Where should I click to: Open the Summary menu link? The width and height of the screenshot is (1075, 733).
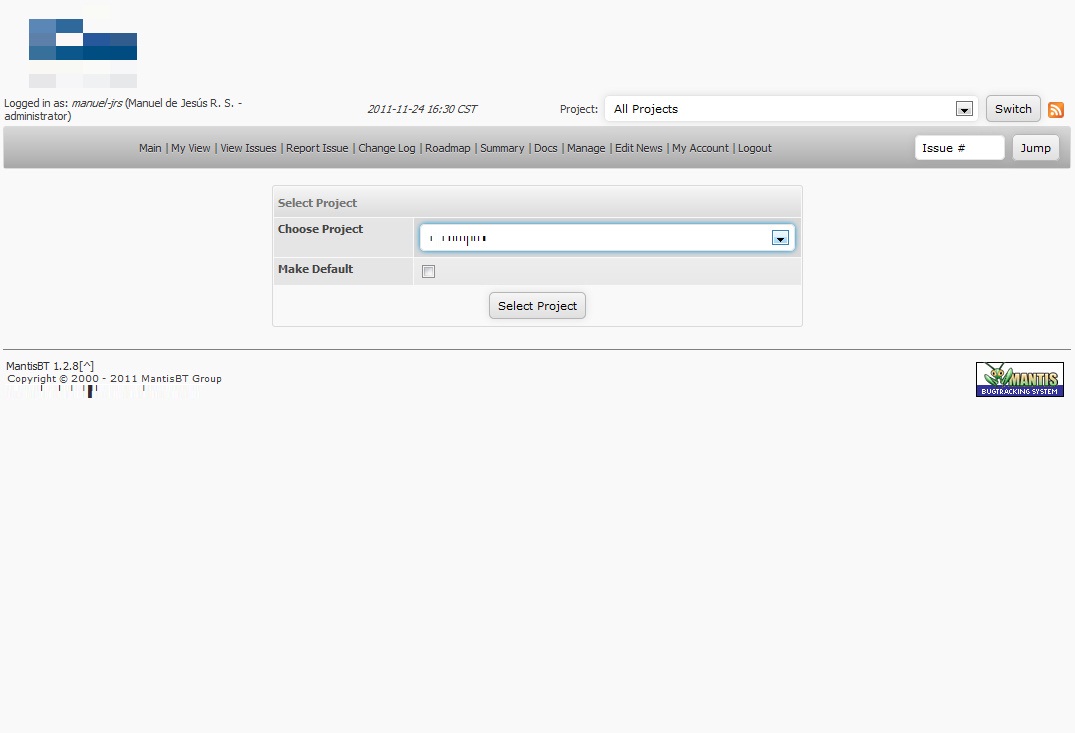click(502, 148)
